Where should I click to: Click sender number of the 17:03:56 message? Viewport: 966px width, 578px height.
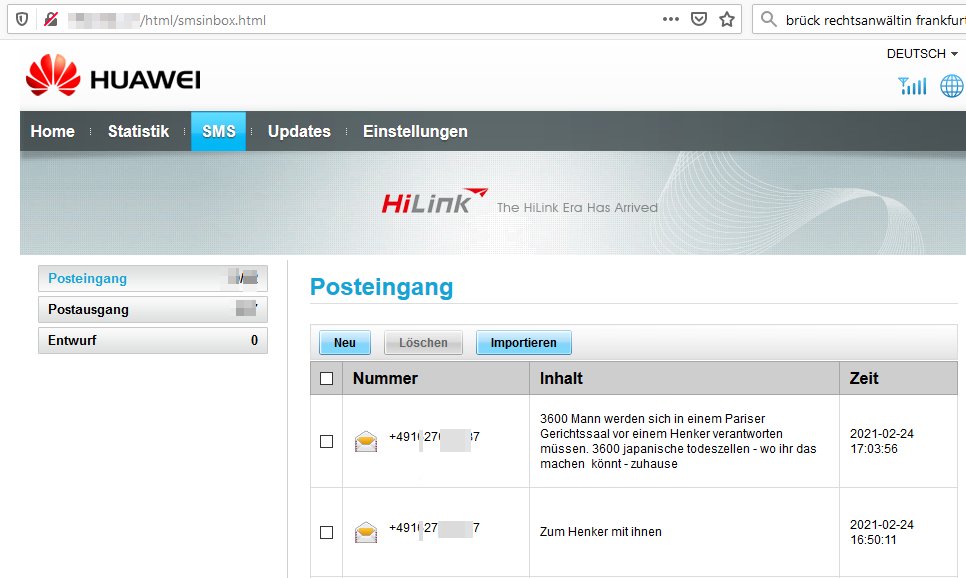click(x=434, y=437)
